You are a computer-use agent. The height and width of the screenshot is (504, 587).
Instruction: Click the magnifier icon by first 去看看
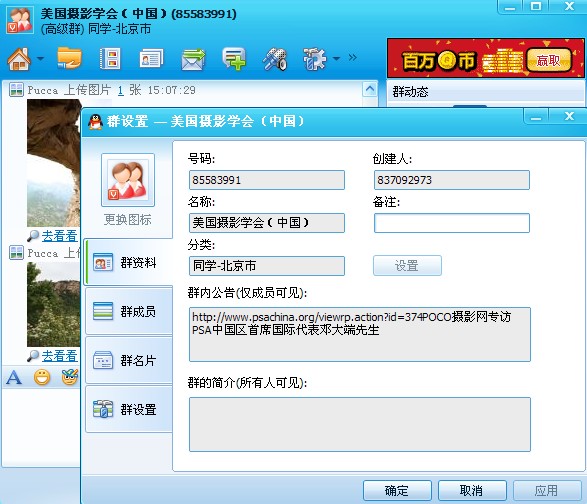point(33,236)
